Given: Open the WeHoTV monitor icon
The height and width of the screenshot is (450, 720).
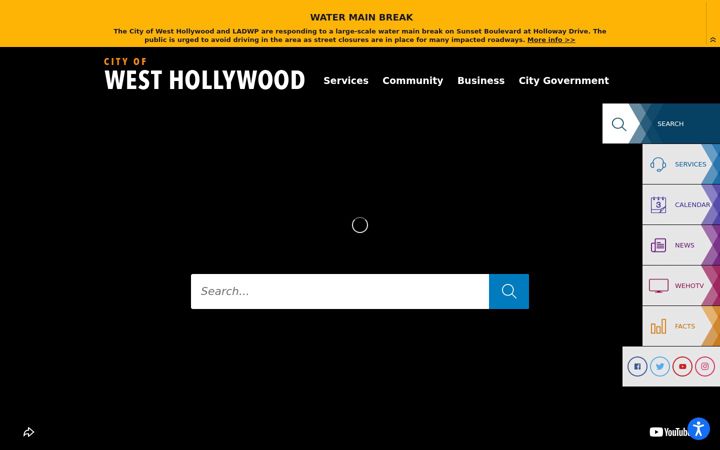Looking at the screenshot, I should tap(658, 286).
